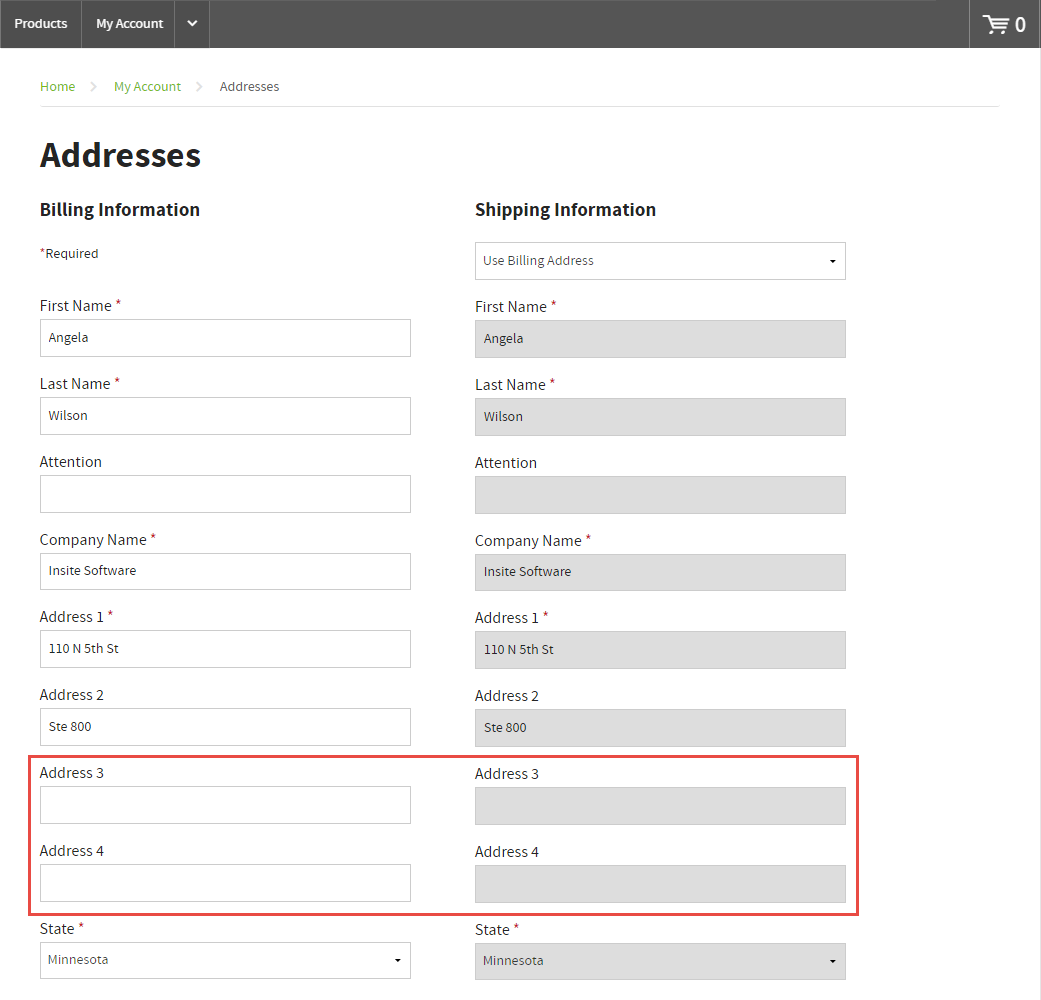Open the shipping State dropdown
The height and width of the screenshot is (1000, 1041).
[x=660, y=961]
